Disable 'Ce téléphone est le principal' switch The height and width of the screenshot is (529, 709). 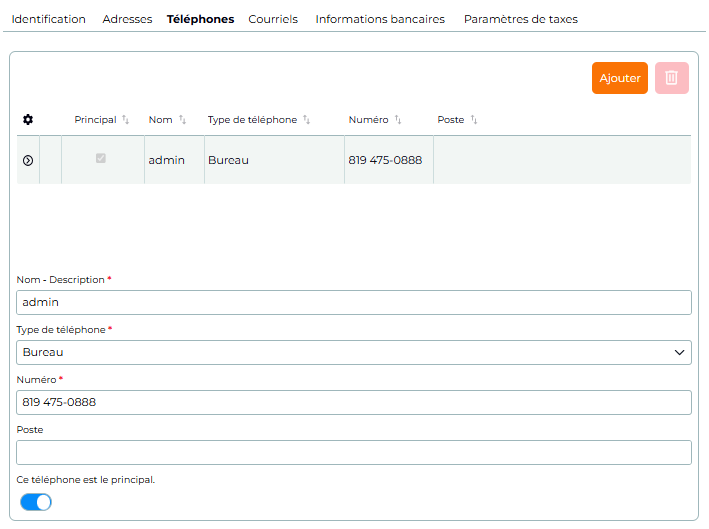(36, 502)
